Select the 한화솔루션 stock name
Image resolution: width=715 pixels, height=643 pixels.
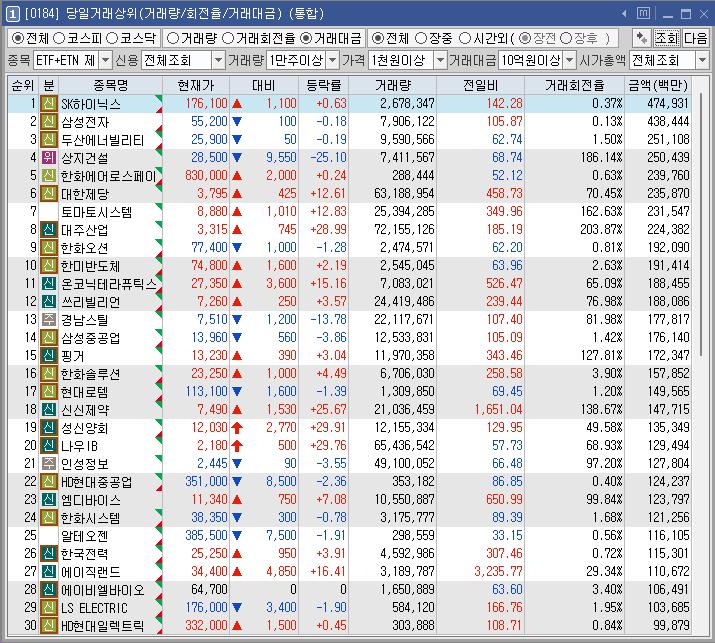(91, 374)
